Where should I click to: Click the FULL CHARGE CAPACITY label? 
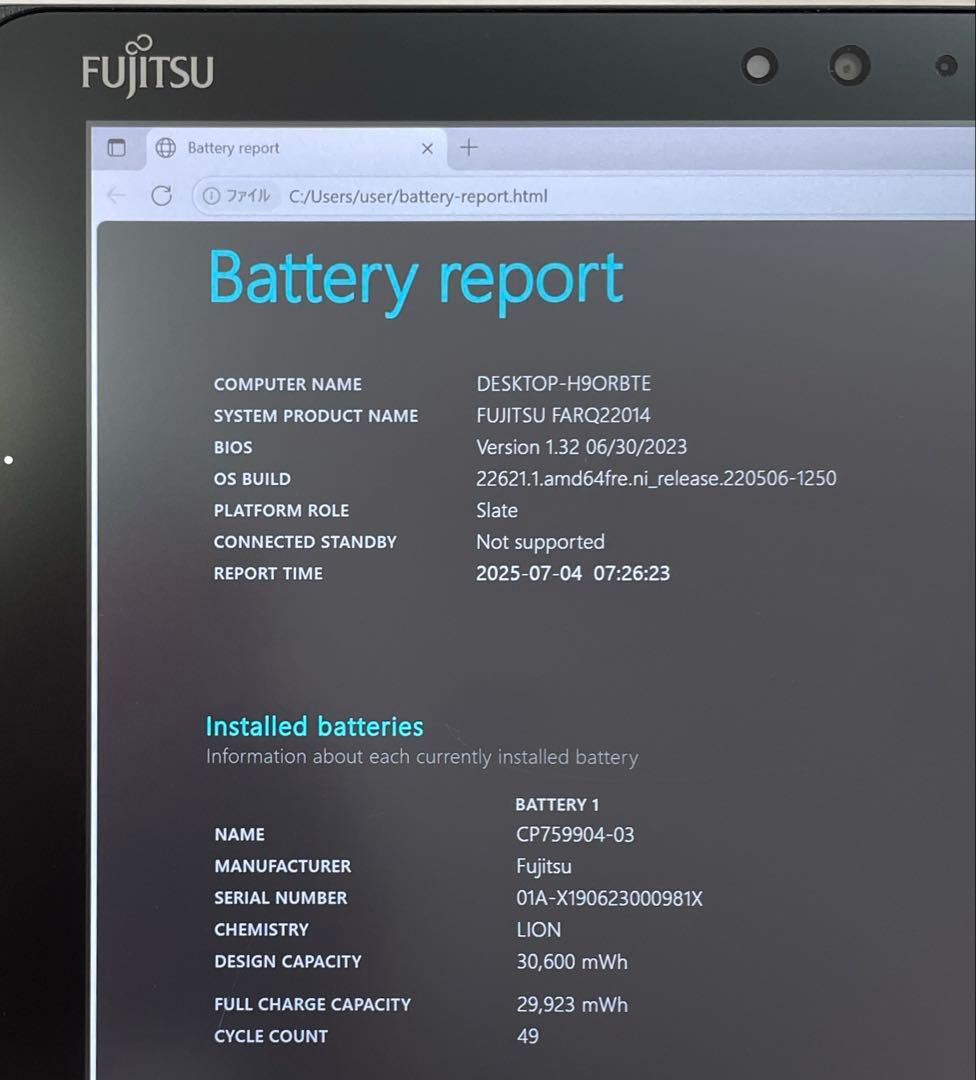tap(312, 1004)
